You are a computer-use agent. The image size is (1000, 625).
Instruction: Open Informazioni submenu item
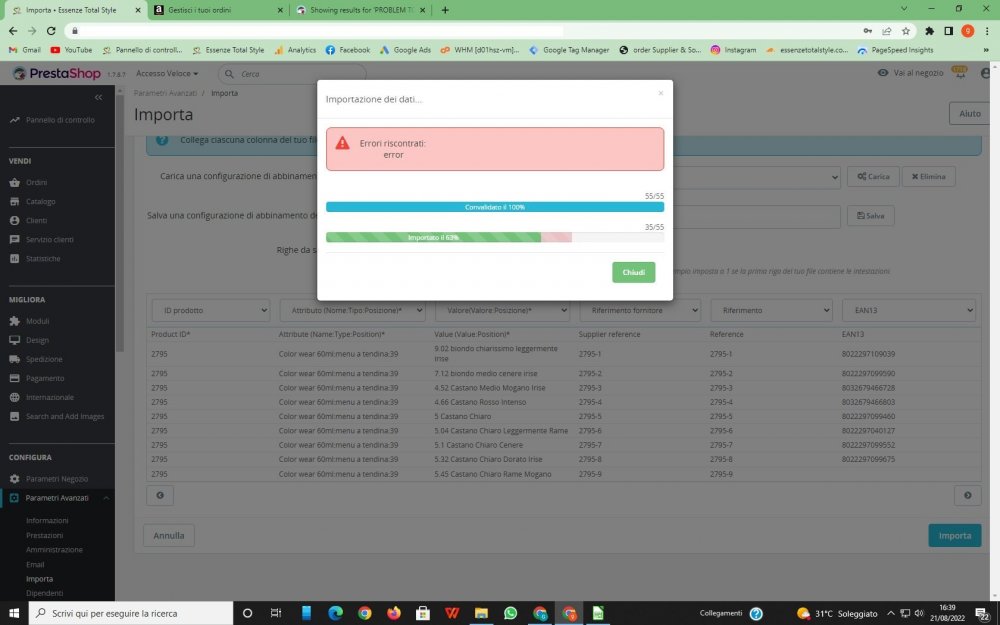tap(47, 520)
